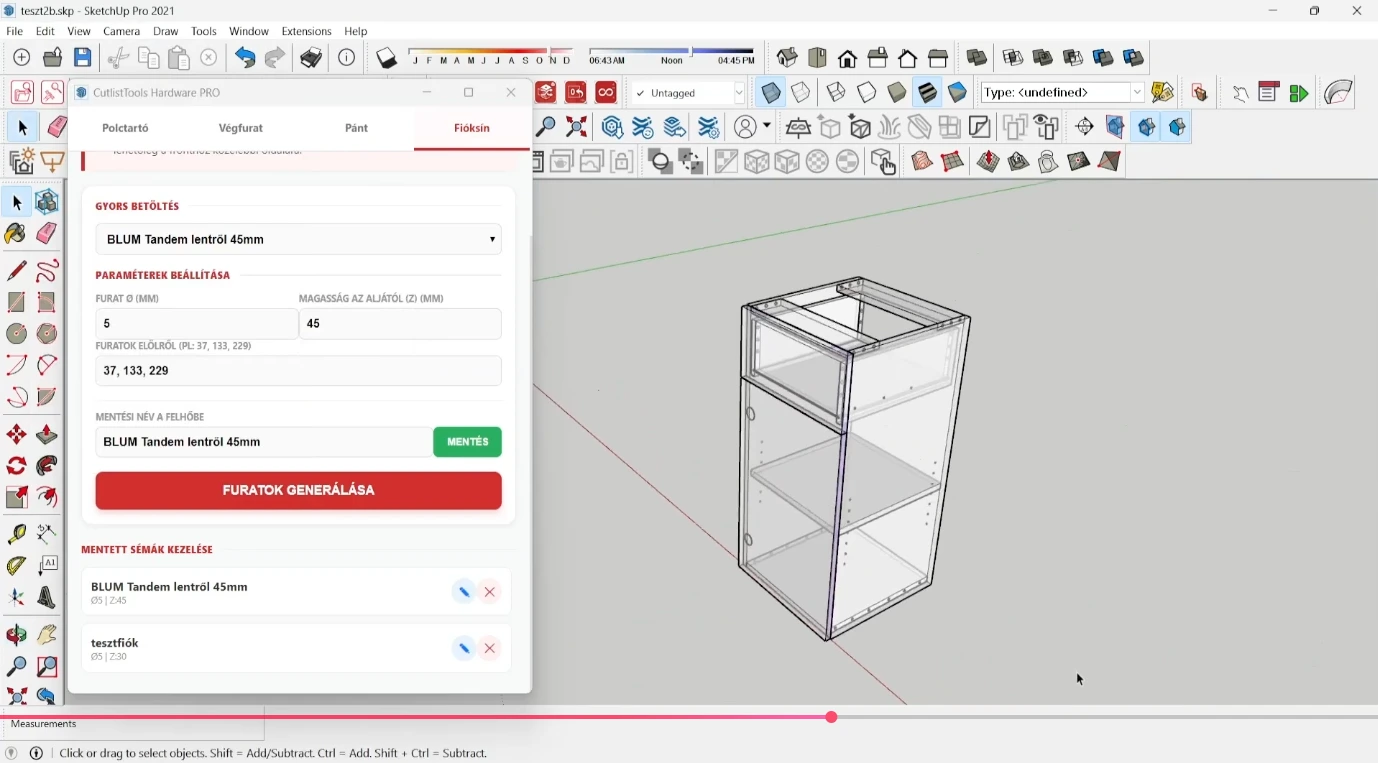Select the Tape Measure tool
The height and width of the screenshot is (763, 1378).
click(x=16, y=534)
